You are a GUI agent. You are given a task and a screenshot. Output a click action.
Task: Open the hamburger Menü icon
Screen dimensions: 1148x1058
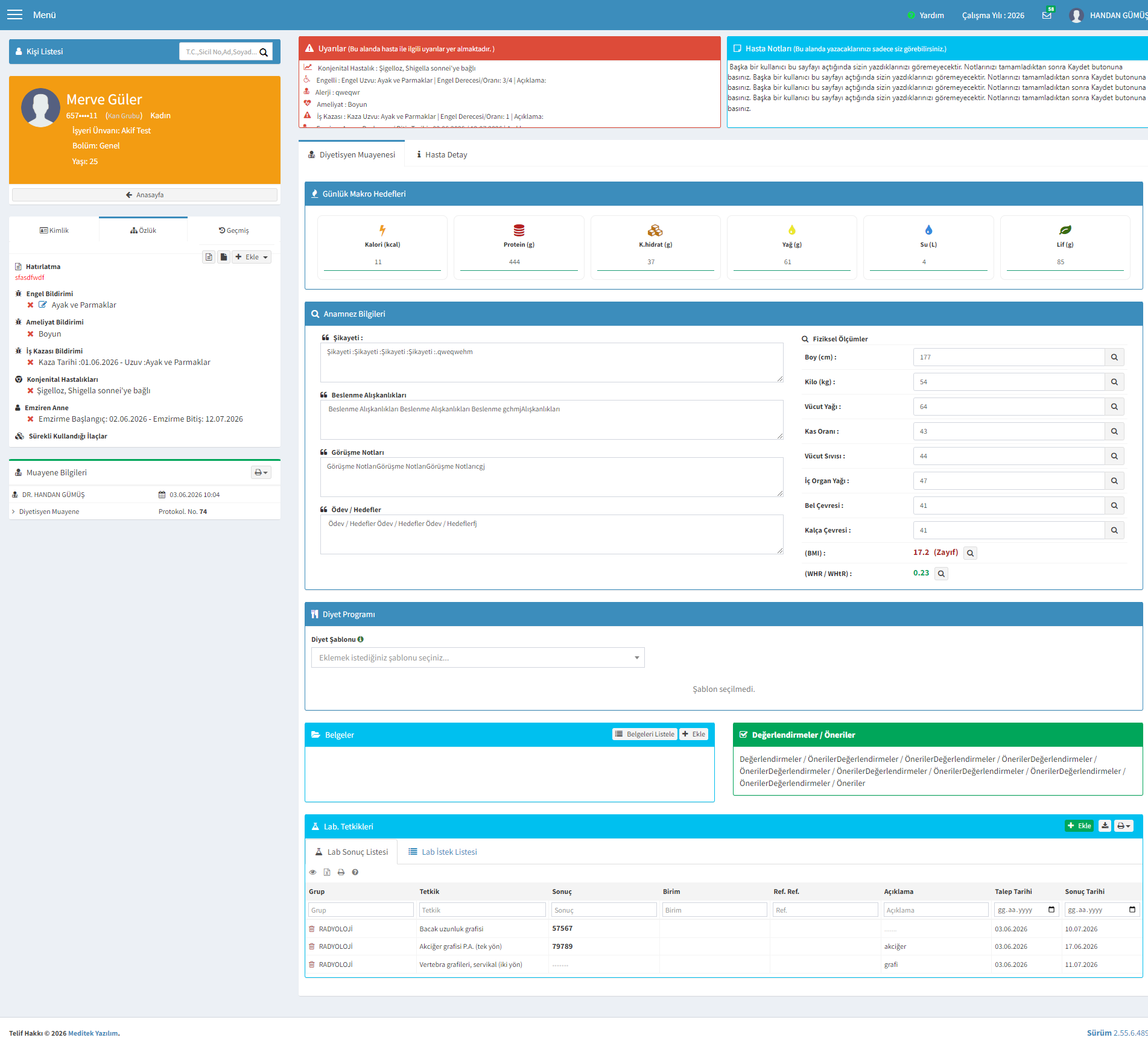tap(14, 14)
